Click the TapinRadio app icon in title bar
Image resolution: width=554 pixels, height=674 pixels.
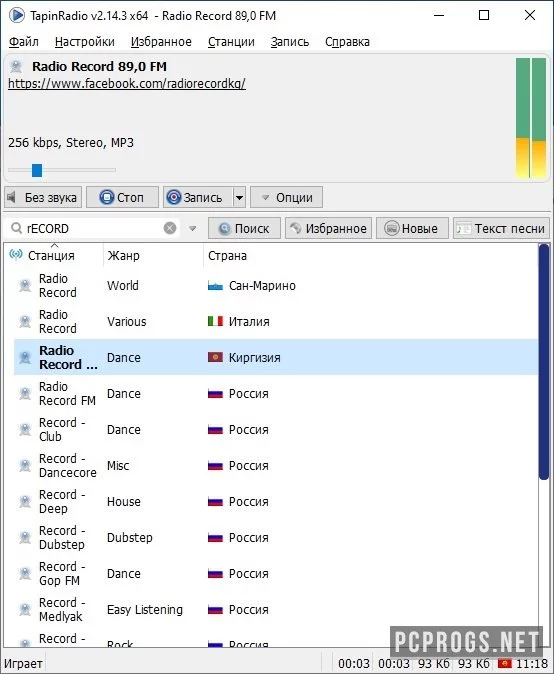[x=17, y=15]
